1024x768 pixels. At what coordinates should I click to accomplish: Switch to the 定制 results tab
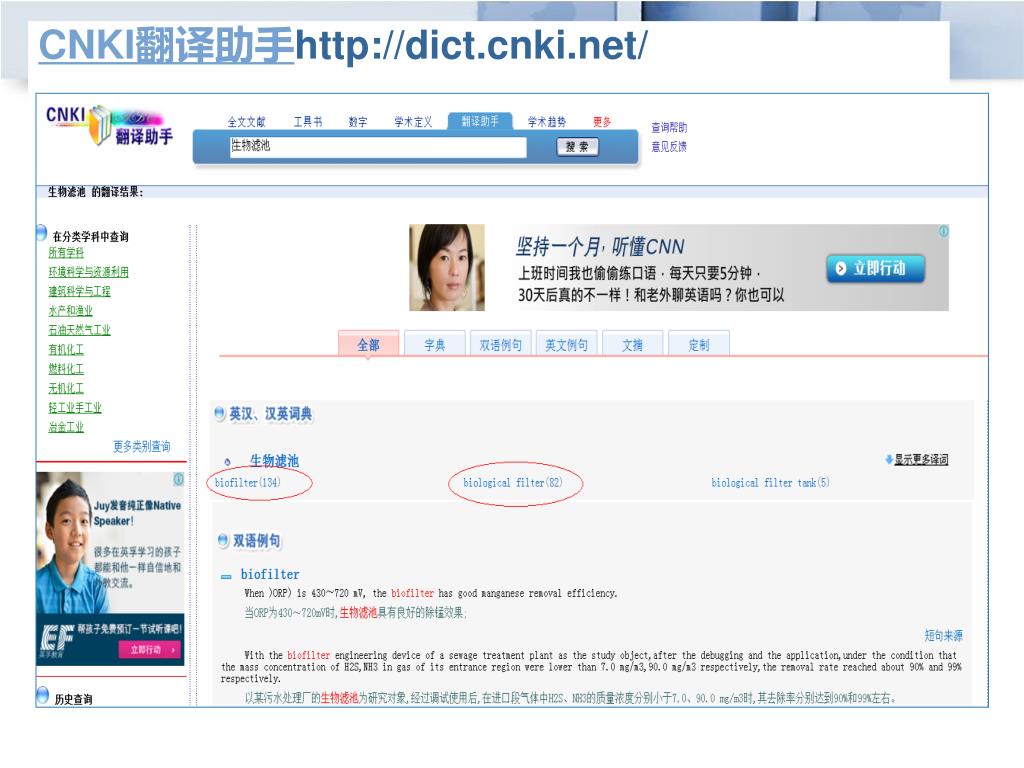(x=699, y=344)
